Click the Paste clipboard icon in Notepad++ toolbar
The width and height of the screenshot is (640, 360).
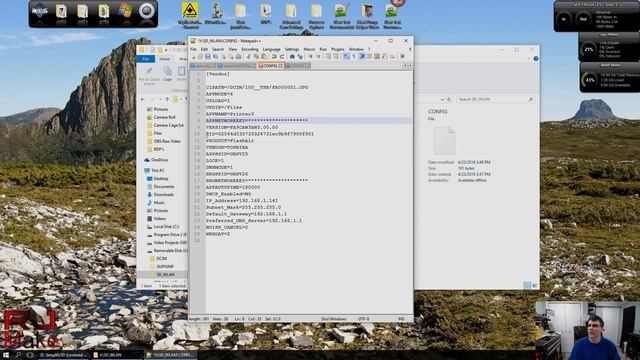click(x=264, y=56)
